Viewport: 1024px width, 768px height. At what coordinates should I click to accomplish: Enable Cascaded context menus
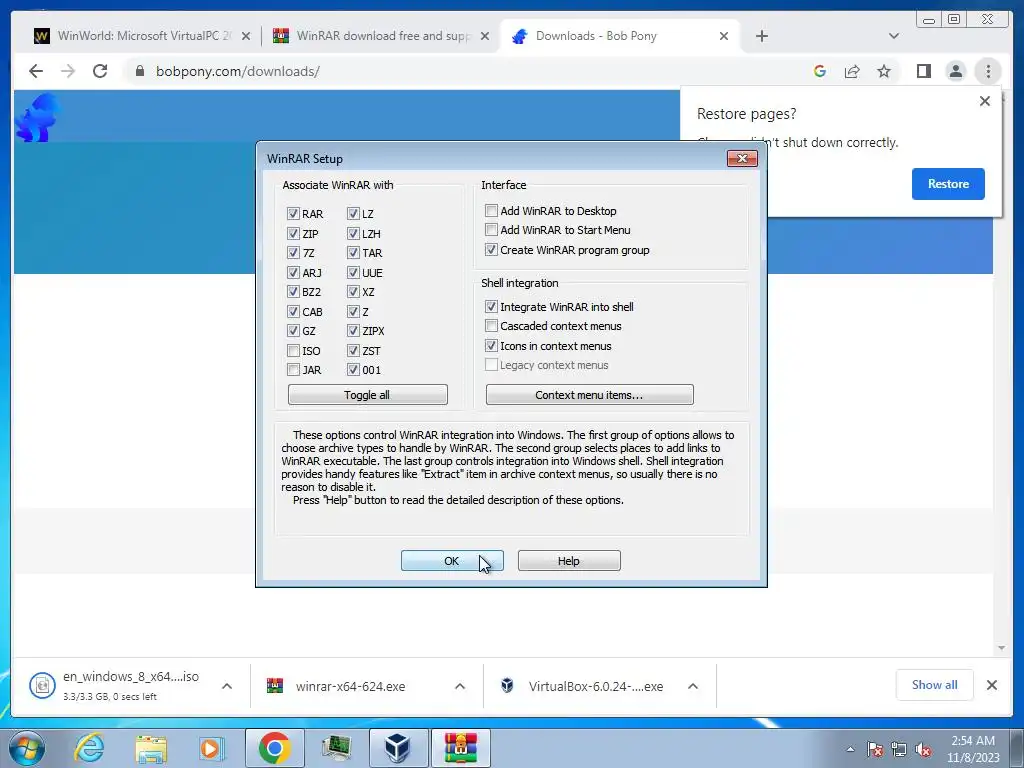coord(491,326)
